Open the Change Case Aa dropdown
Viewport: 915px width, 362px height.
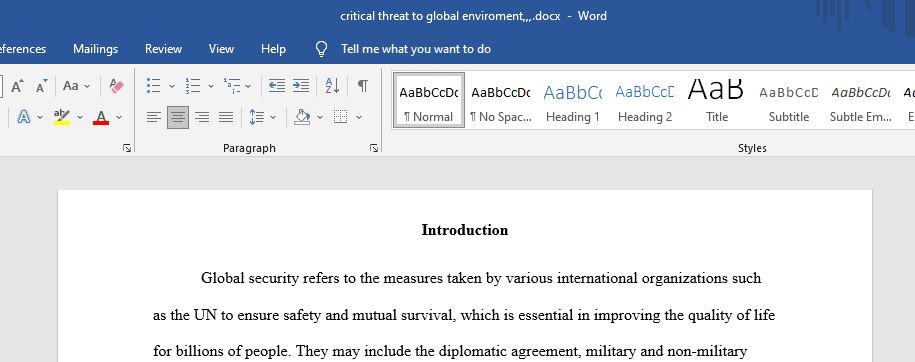(76, 86)
